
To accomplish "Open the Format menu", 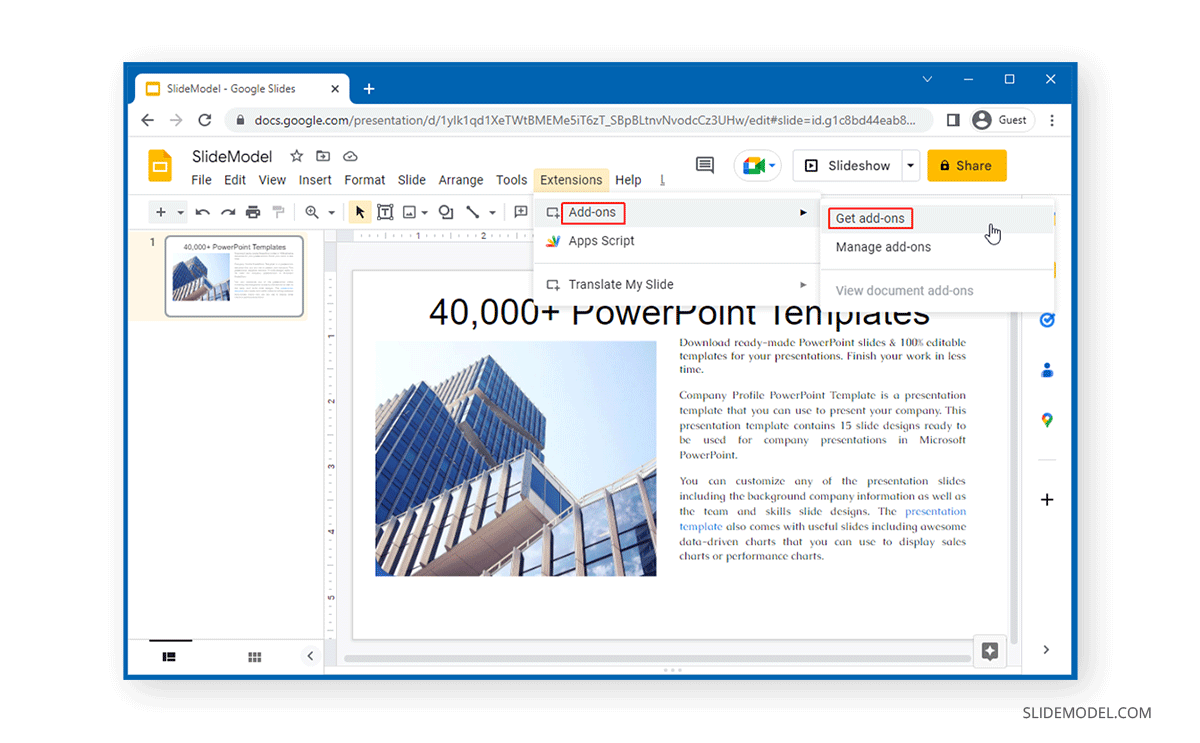I will 365,180.
